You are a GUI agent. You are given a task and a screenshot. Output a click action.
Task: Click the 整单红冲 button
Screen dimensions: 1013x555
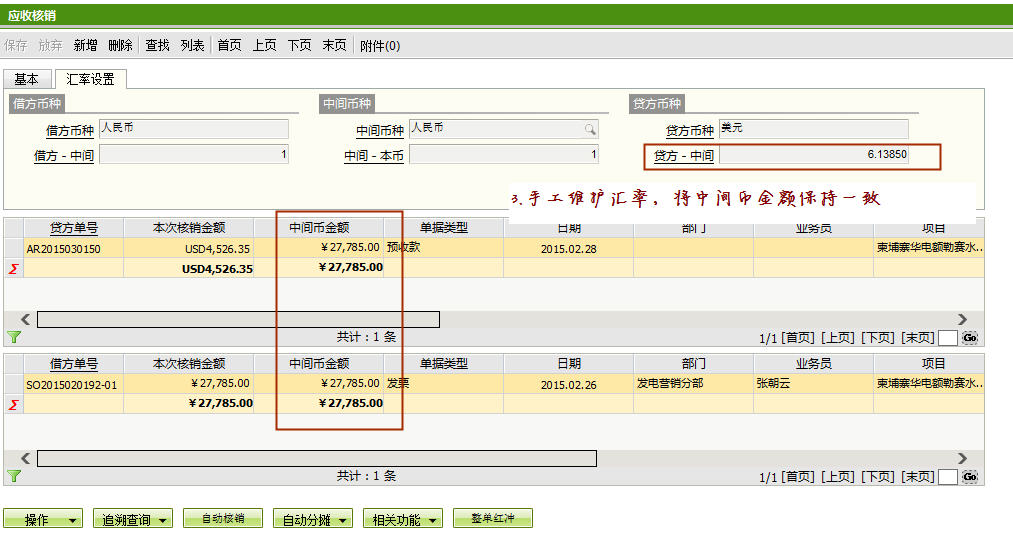[x=493, y=518]
